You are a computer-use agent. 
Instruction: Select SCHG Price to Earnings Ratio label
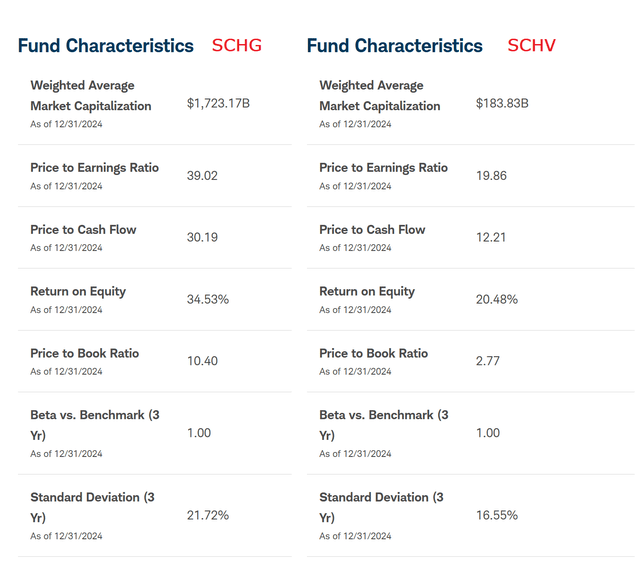pyautogui.click(x=94, y=168)
